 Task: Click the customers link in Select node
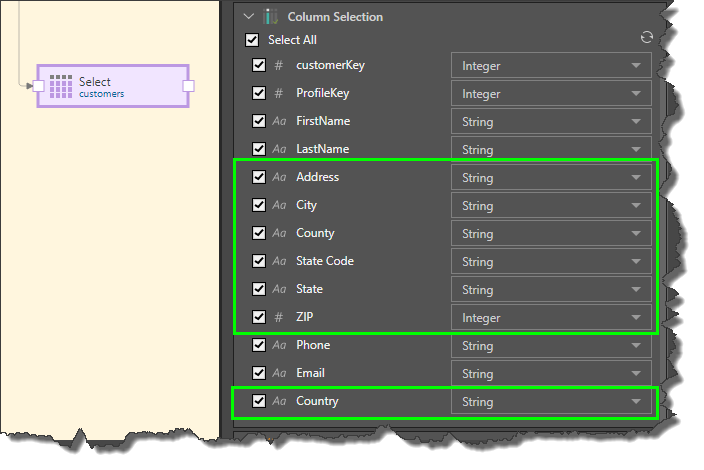102,94
